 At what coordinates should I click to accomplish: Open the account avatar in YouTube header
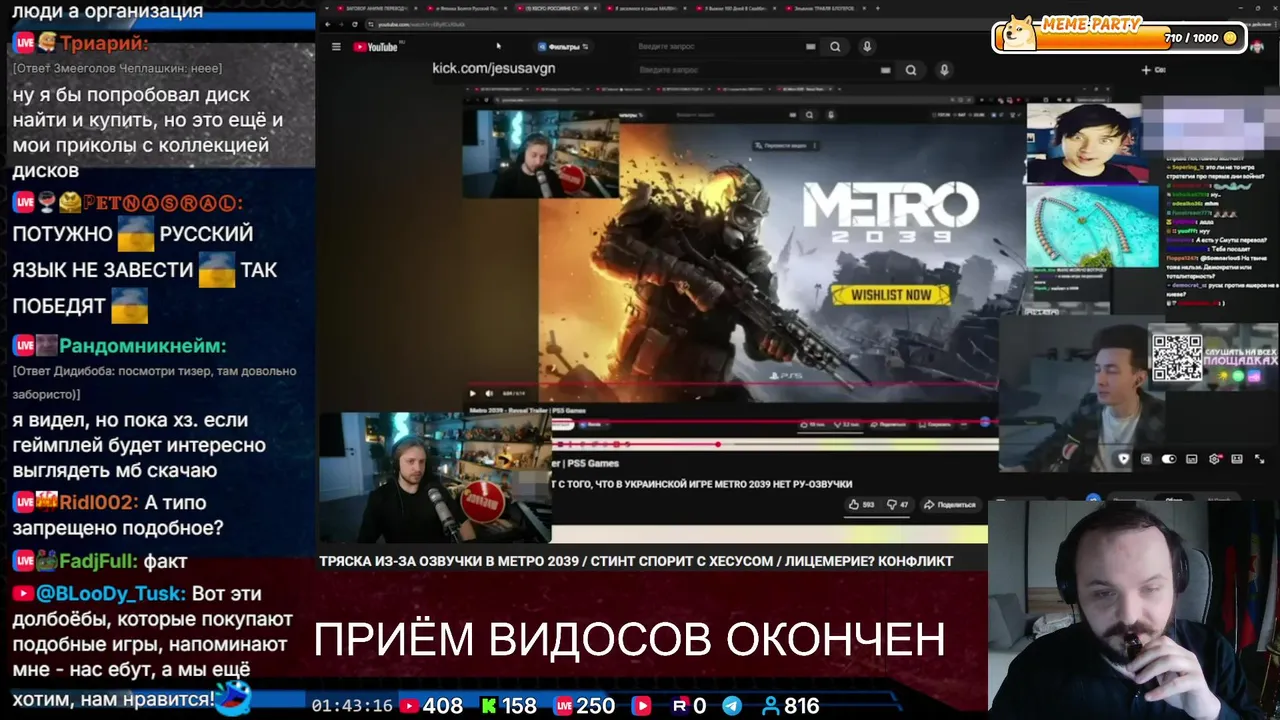pyautogui.click(x=1257, y=46)
